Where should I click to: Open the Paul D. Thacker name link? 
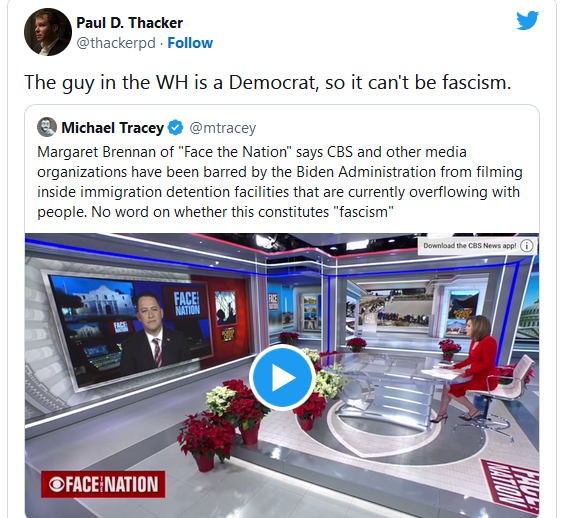(x=129, y=23)
